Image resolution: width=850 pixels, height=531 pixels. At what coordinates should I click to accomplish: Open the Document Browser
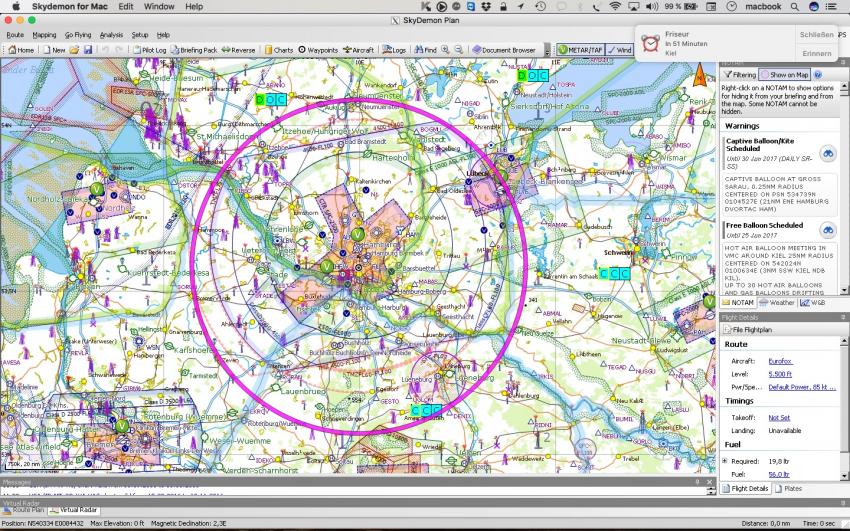pos(504,50)
